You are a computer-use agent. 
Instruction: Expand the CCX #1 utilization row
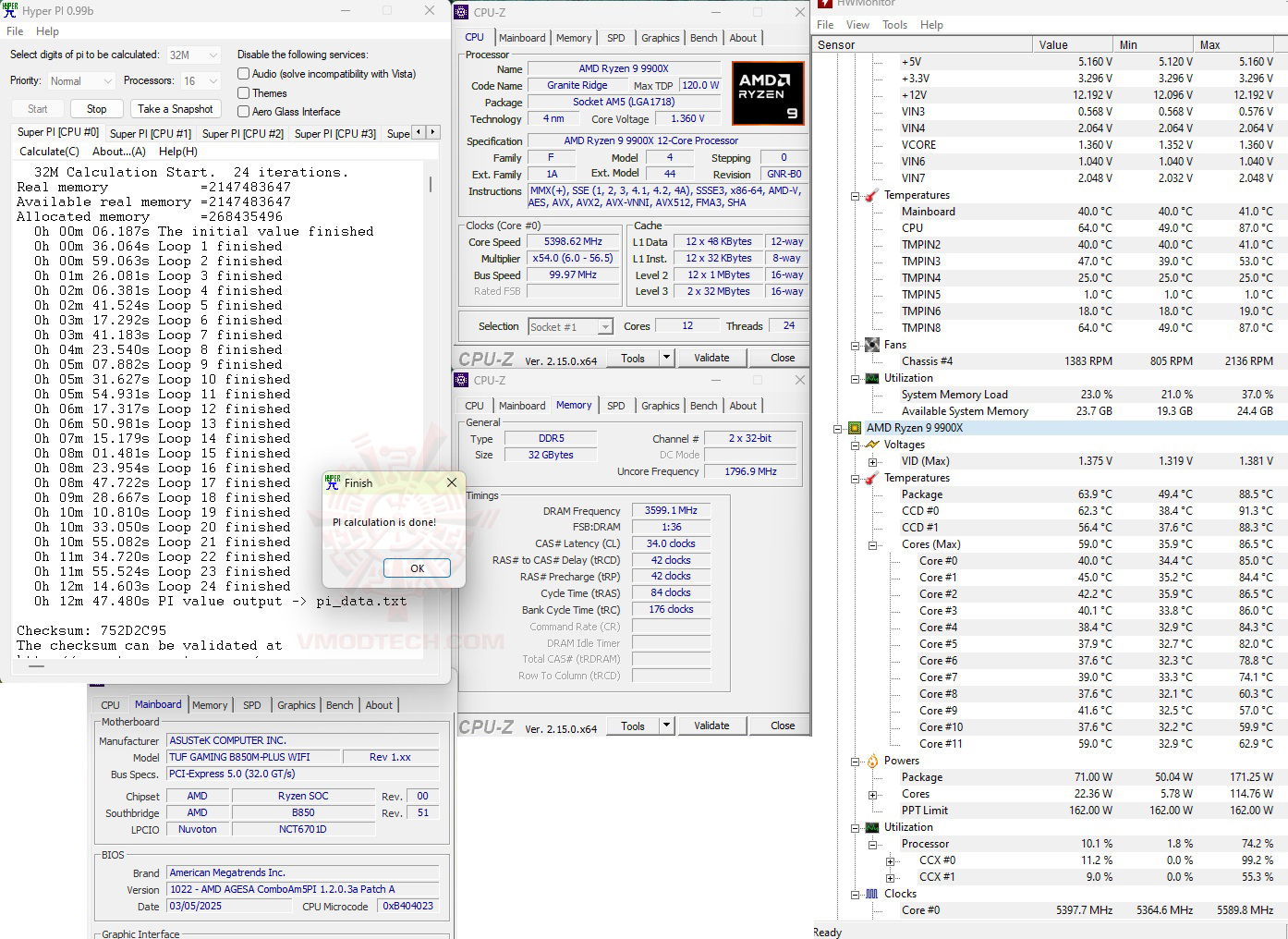click(890, 877)
